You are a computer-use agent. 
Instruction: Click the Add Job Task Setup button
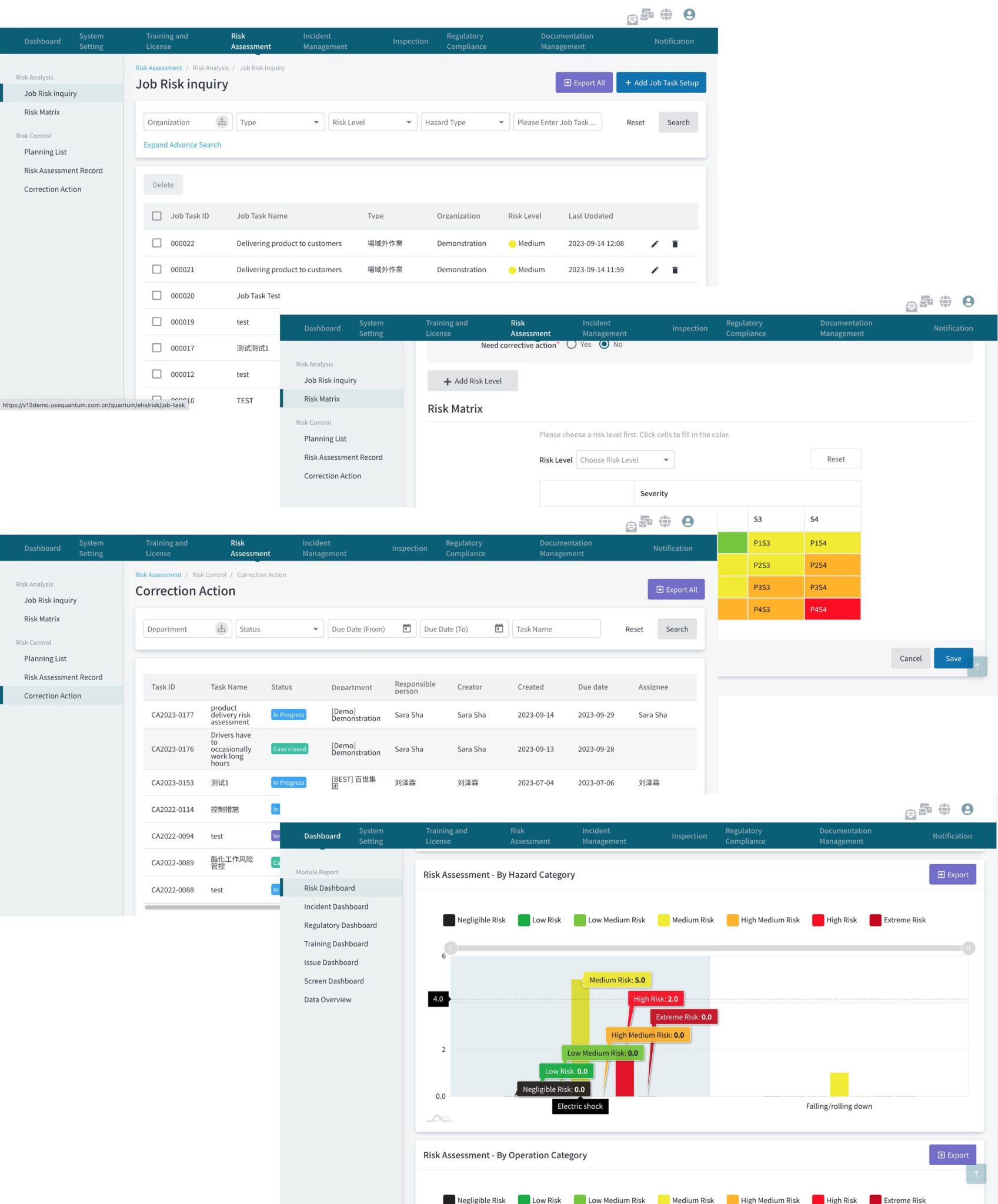661,82
